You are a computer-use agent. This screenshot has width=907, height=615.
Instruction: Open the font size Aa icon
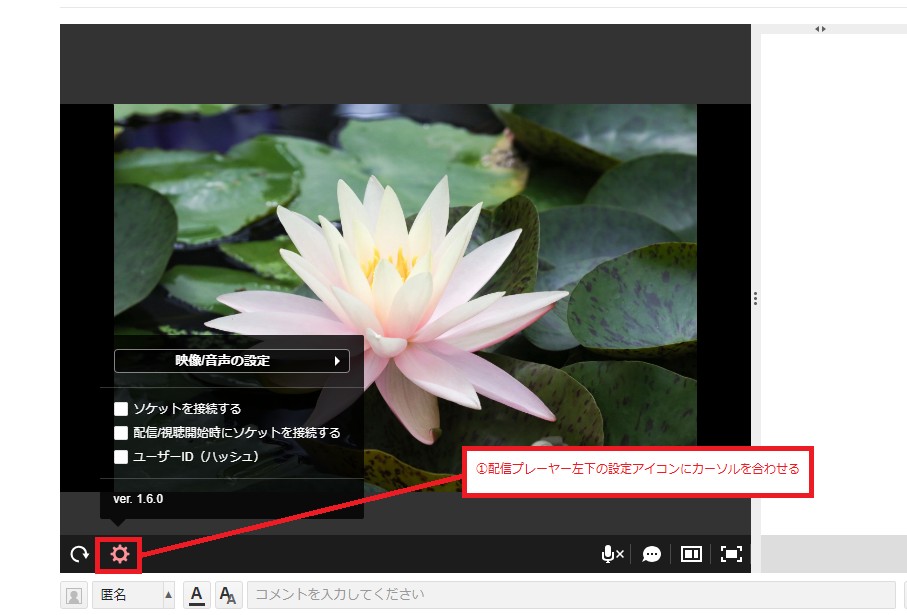[x=227, y=595]
